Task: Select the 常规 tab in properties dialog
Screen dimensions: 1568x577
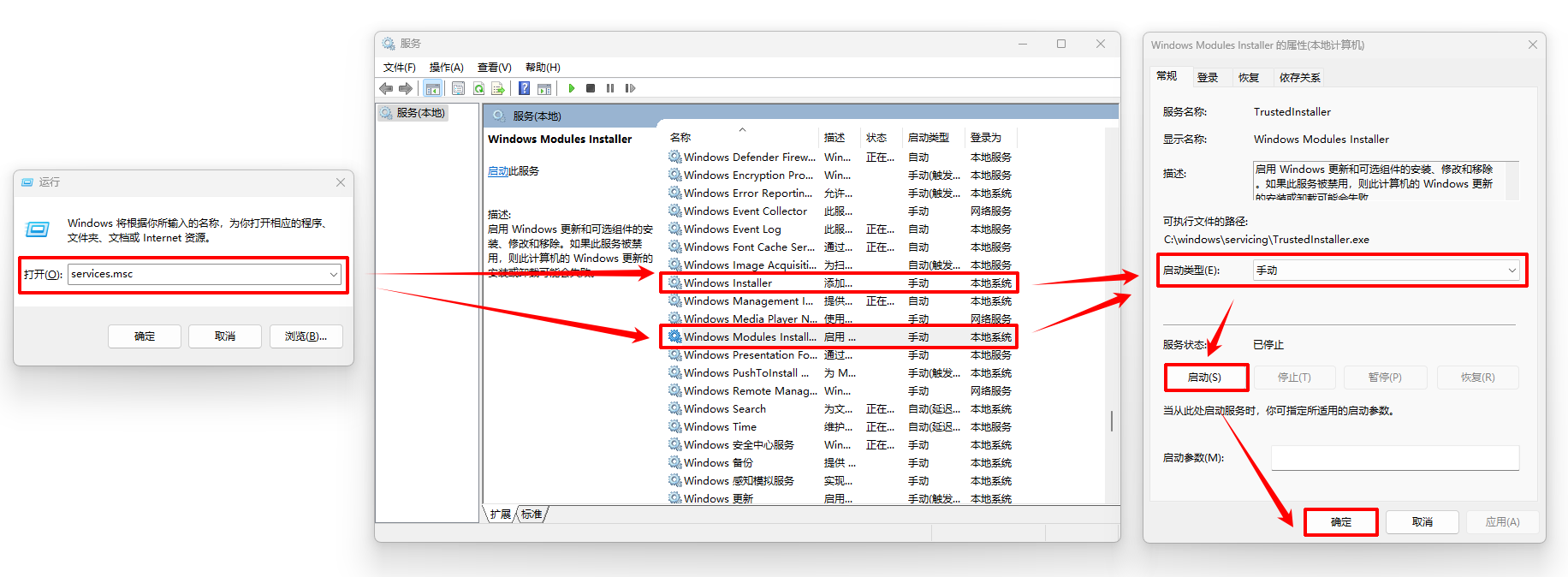Action: 1167,76
